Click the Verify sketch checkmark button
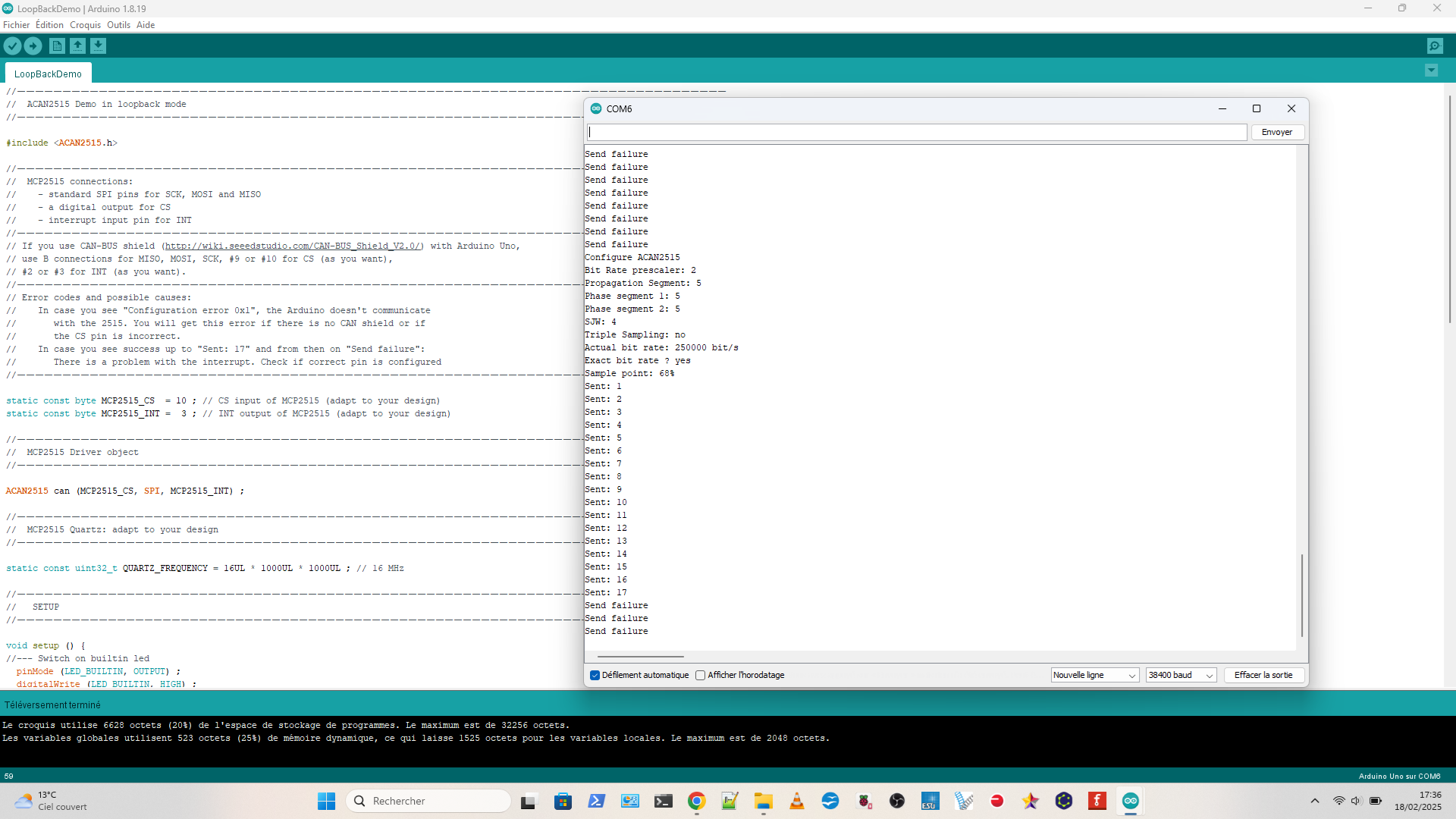The image size is (1456, 819). pyautogui.click(x=12, y=46)
